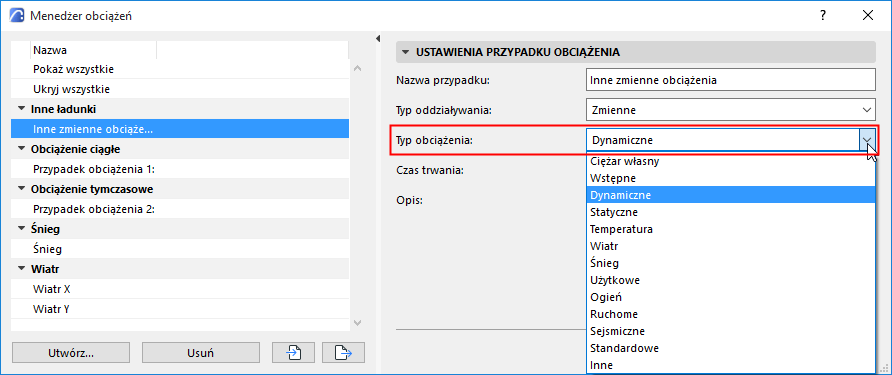Click the help question mark button
Image resolution: width=892 pixels, height=375 pixels.
click(x=823, y=15)
